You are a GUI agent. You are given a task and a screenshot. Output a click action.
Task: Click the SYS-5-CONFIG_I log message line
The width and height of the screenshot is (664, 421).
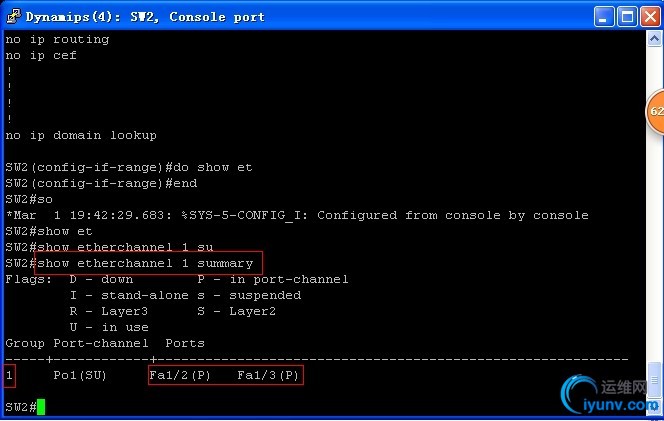pyautogui.click(x=297, y=216)
